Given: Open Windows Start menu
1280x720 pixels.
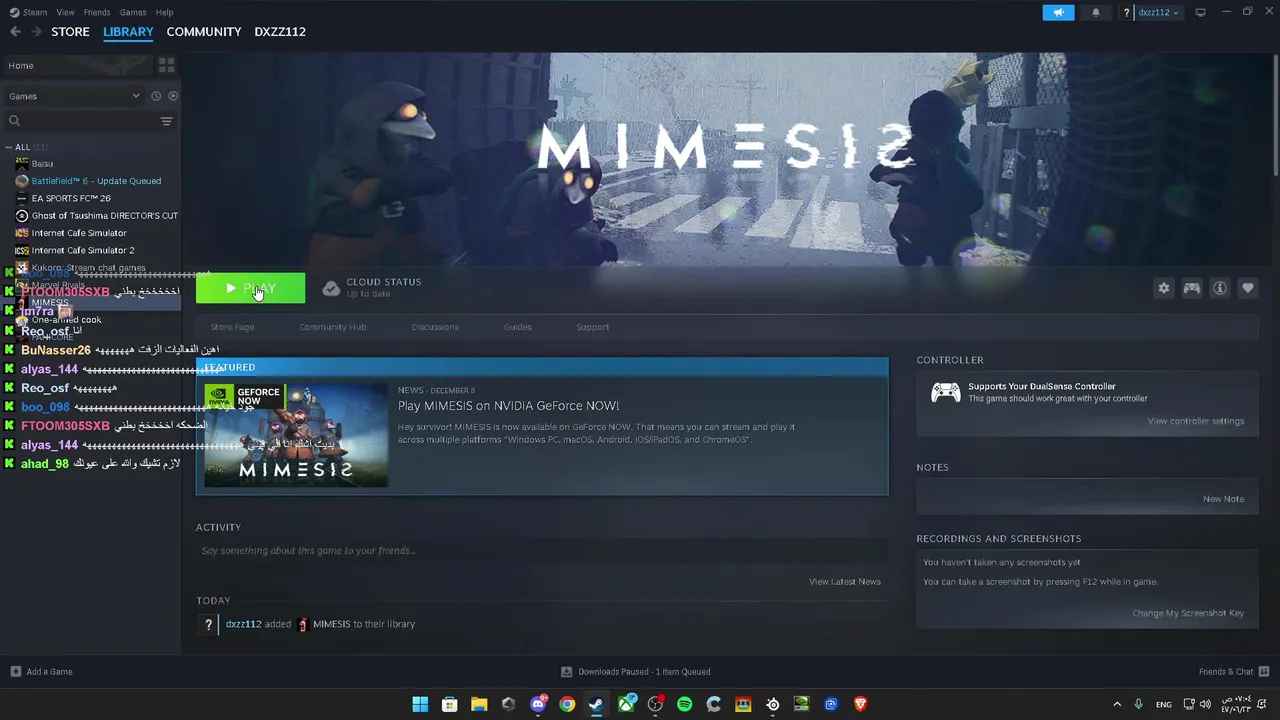Looking at the screenshot, I should tap(420, 704).
